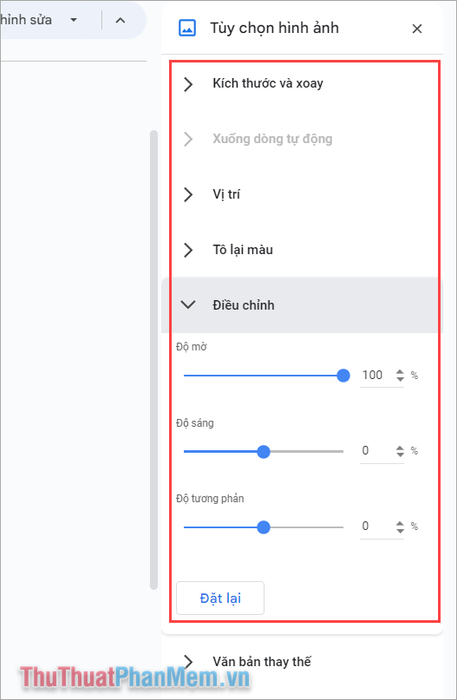Hide the menus with the up-caret icon
The image size is (457, 700).
[x=120, y=20]
